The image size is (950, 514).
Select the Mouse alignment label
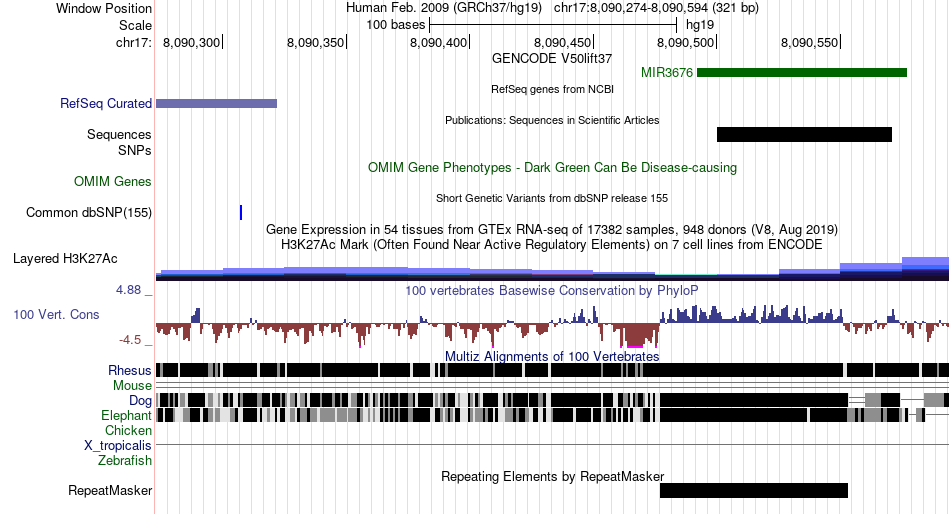point(132,386)
